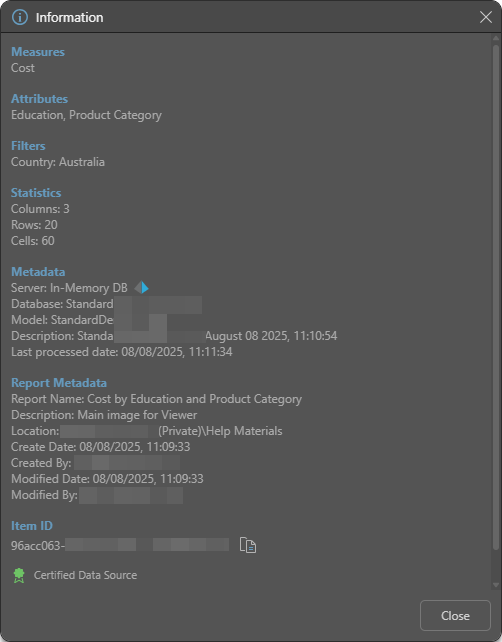Screen dimensions: 502x642
Task: Click the Report Name text line
Action: [156, 399]
